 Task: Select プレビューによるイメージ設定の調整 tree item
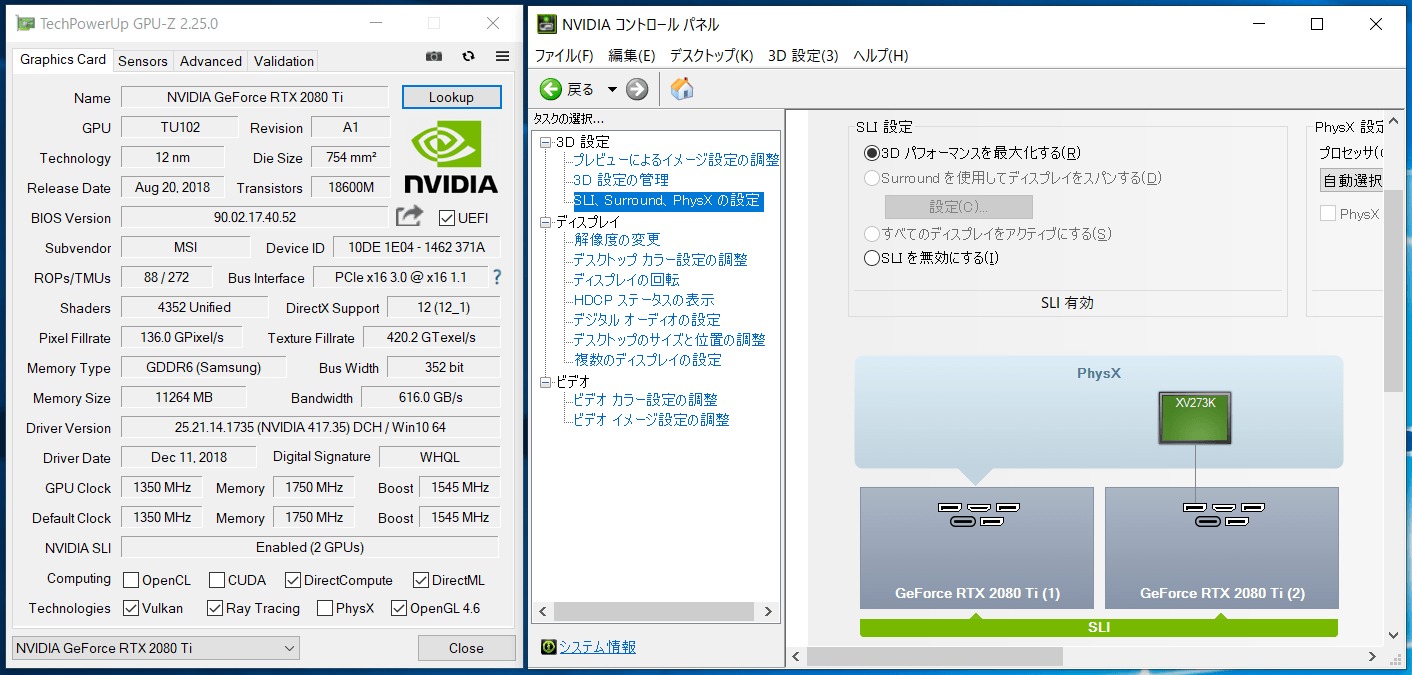676,160
